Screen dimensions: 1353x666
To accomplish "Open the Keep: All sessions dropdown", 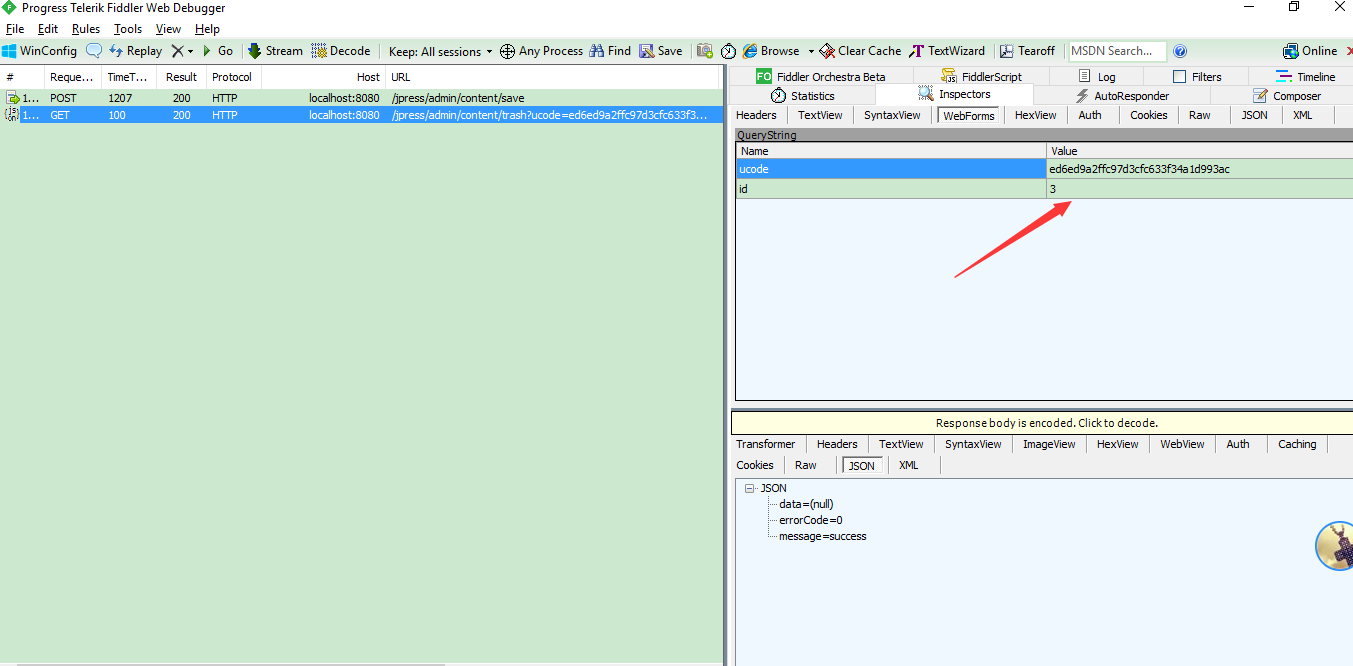I will (x=440, y=51).
